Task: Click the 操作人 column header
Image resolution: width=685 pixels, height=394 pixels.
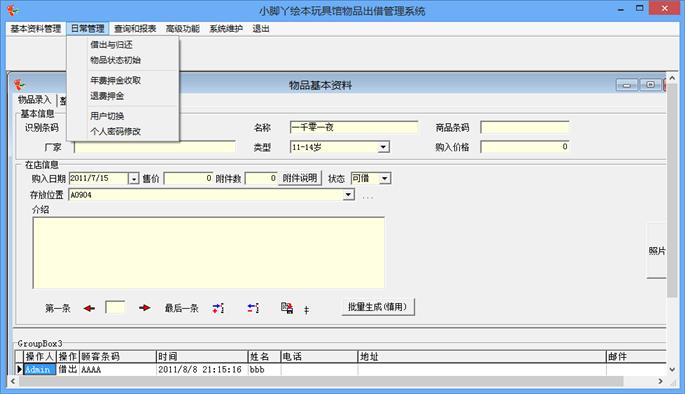Action: point(40,356)
